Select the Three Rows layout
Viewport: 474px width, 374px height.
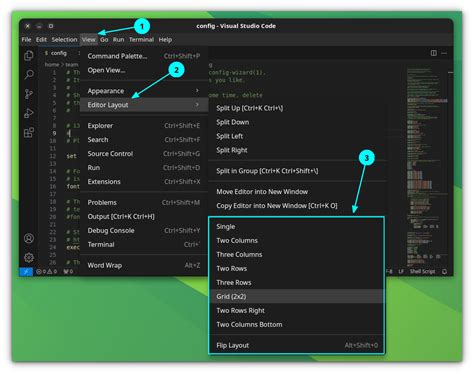coord(296,282)
